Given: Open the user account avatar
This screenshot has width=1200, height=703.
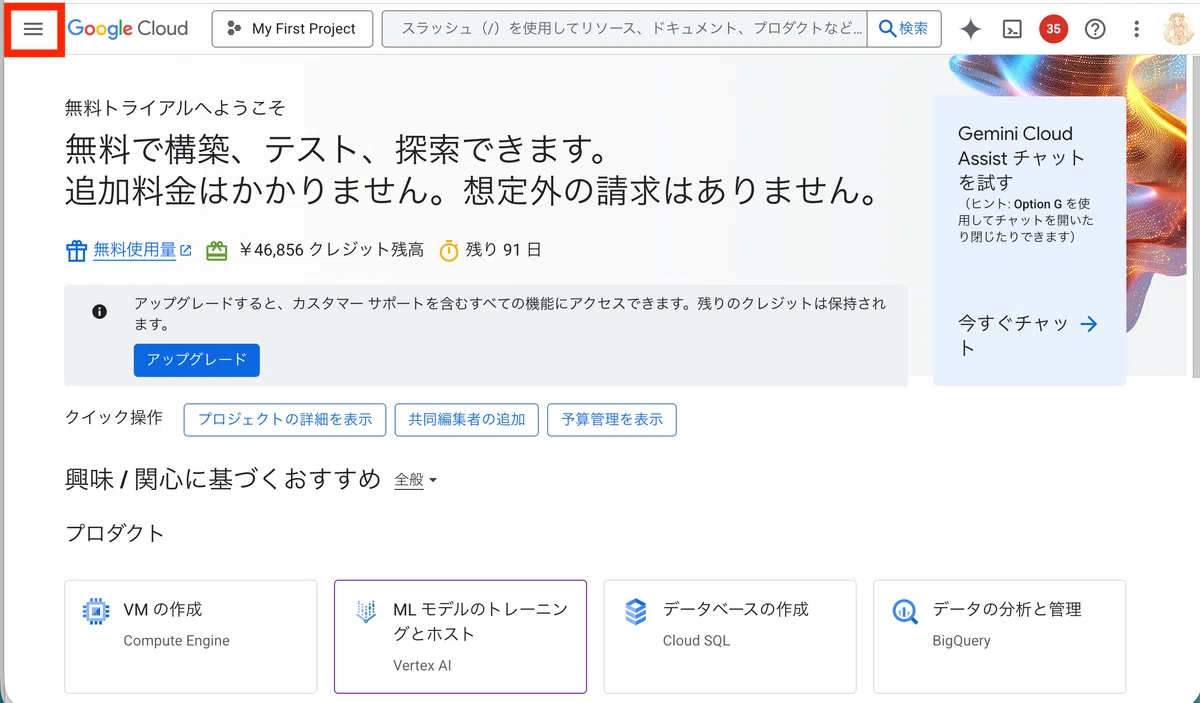Looking at the screenshot, I should point(1178,29).
